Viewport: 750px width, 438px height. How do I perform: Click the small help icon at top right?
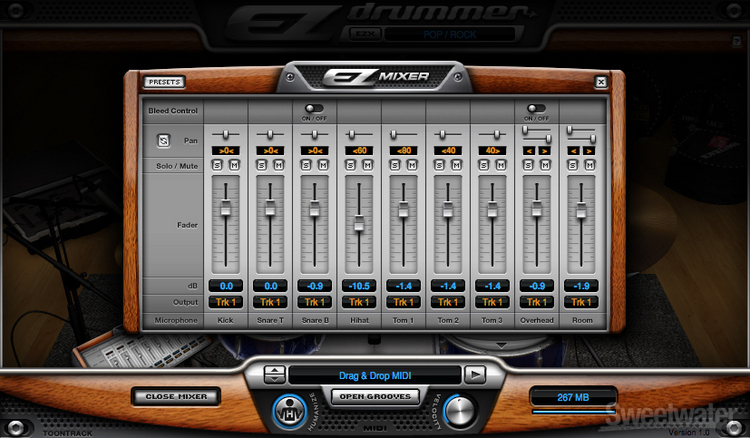pyautogui.click(x=737, y=41)
